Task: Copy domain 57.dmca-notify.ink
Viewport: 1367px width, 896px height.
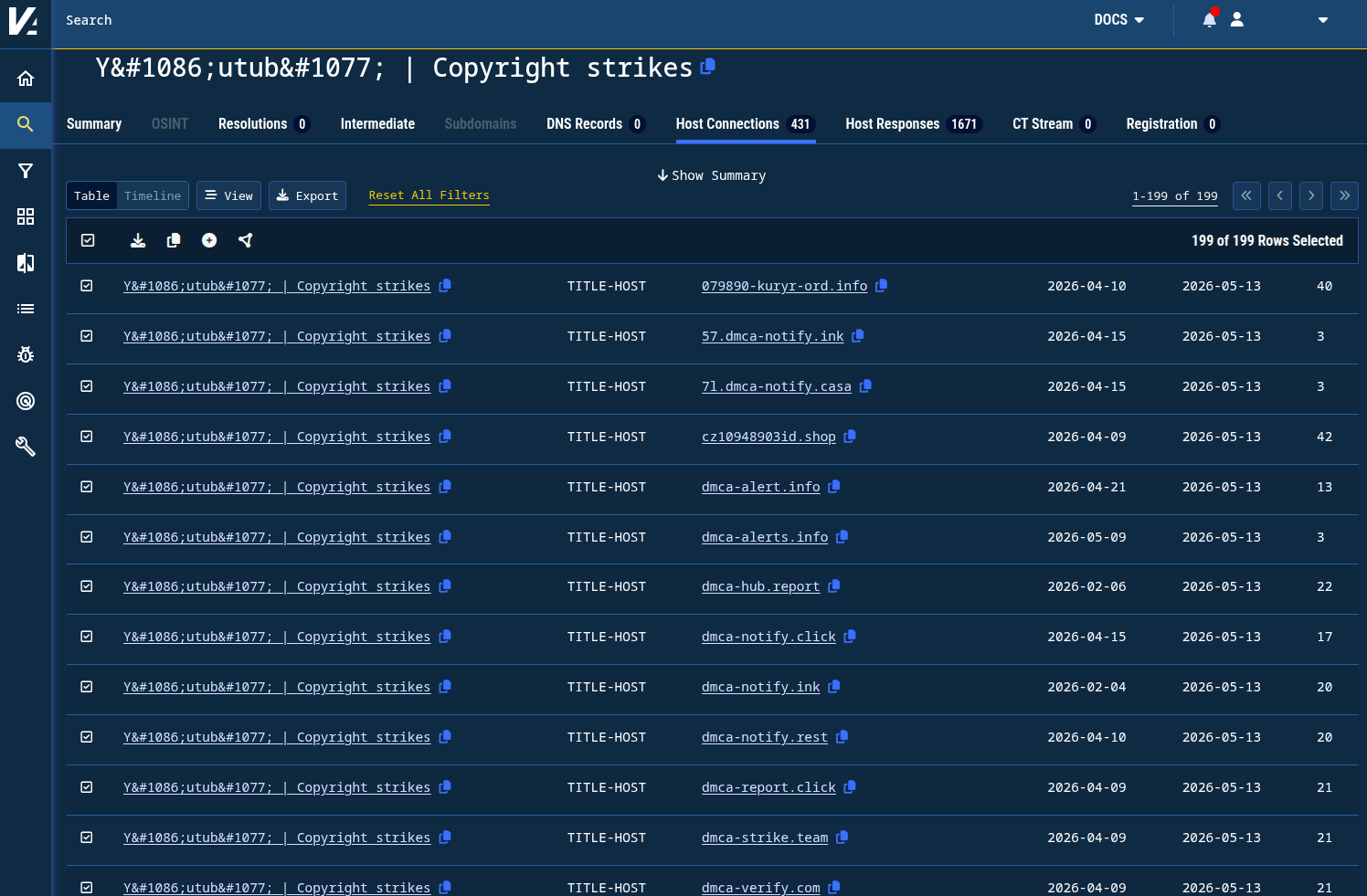Action: 858,336
